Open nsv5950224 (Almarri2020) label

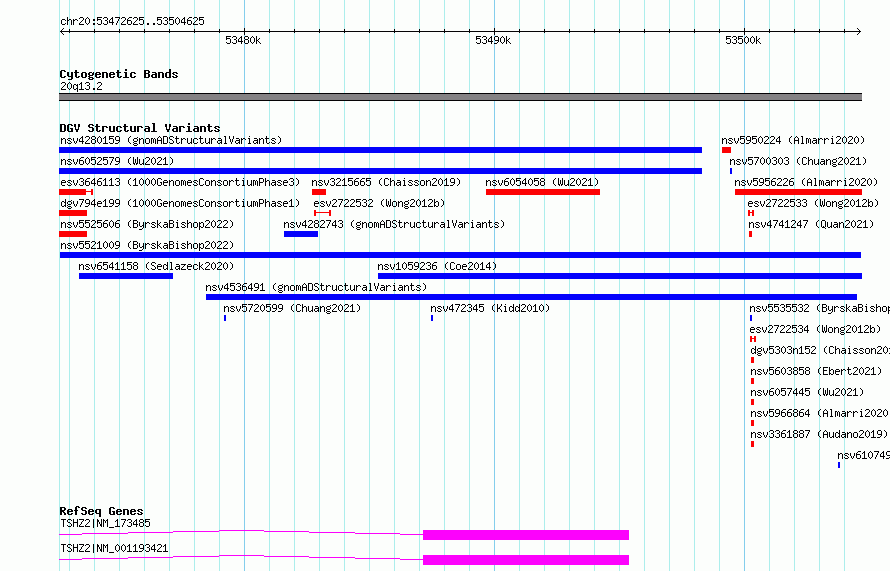pos(794,140)
